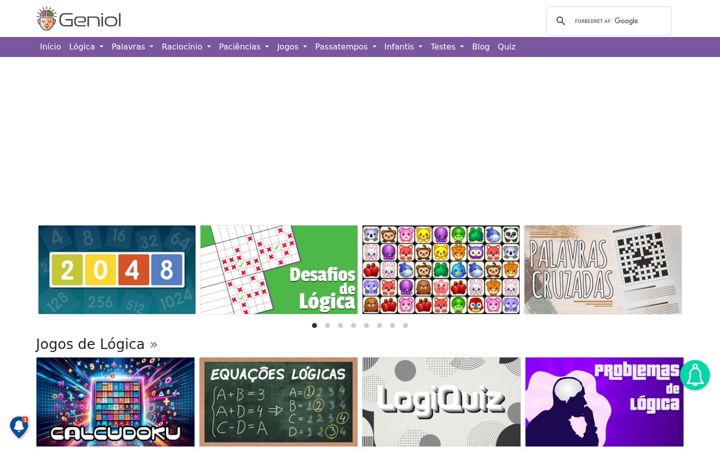Go to Início in the navigation bar
The height and width of the screenshot is (450, 720).
[x=50, y=47]
